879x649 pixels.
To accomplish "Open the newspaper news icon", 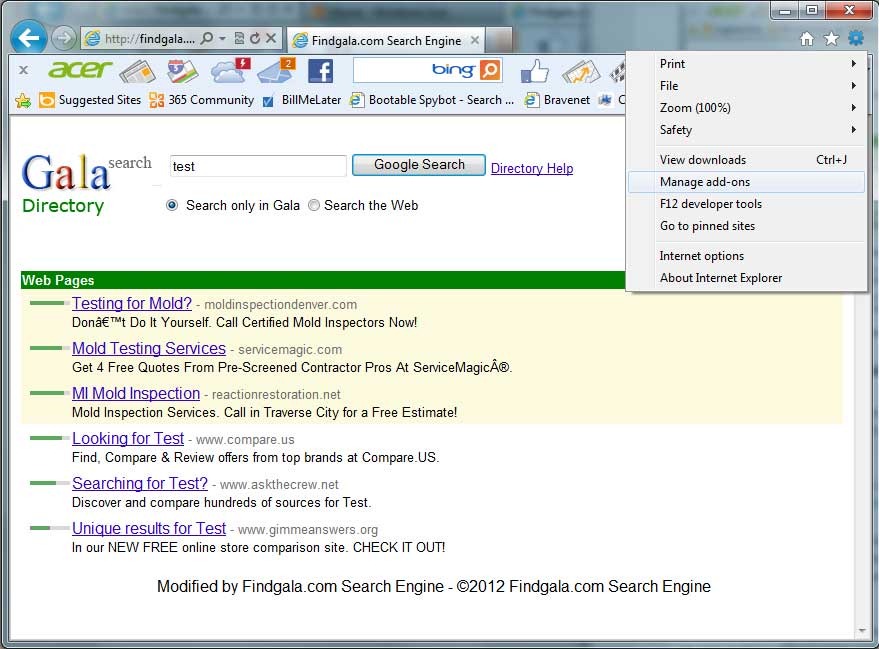I will click(x=138, y=71).
